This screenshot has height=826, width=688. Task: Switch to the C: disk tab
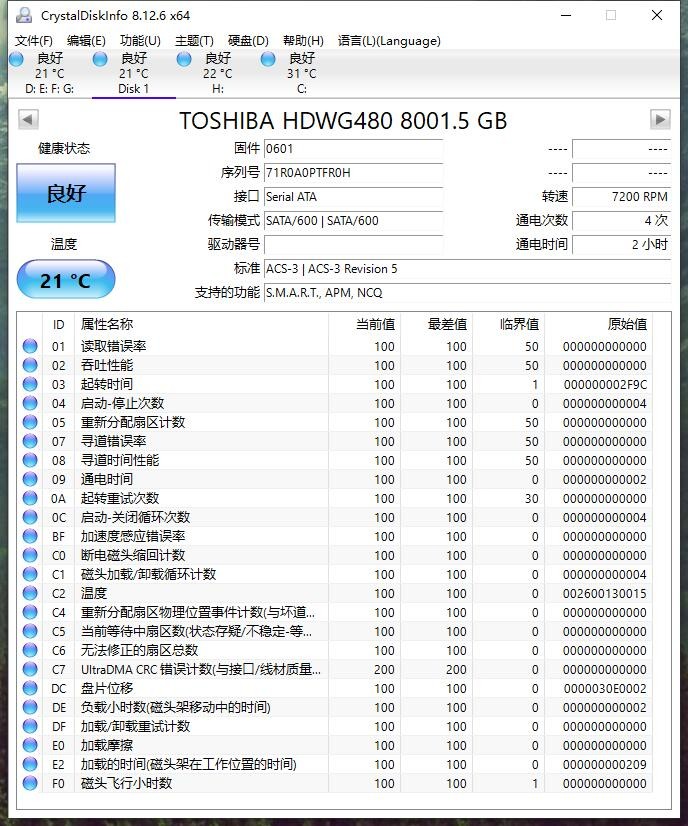302,74
